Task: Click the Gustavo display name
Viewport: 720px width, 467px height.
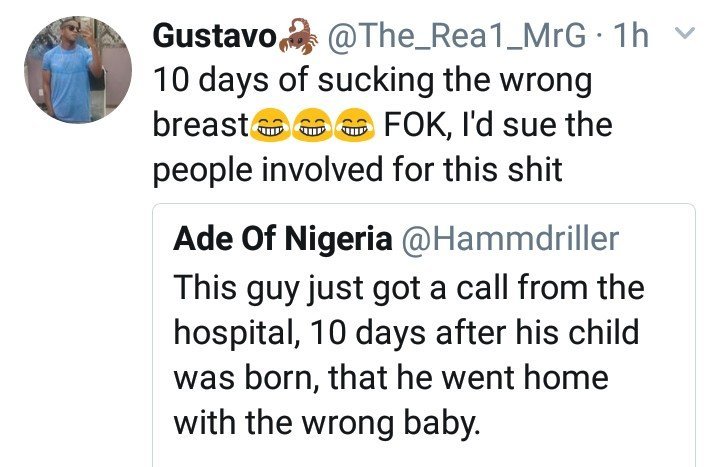Action: 215,36
